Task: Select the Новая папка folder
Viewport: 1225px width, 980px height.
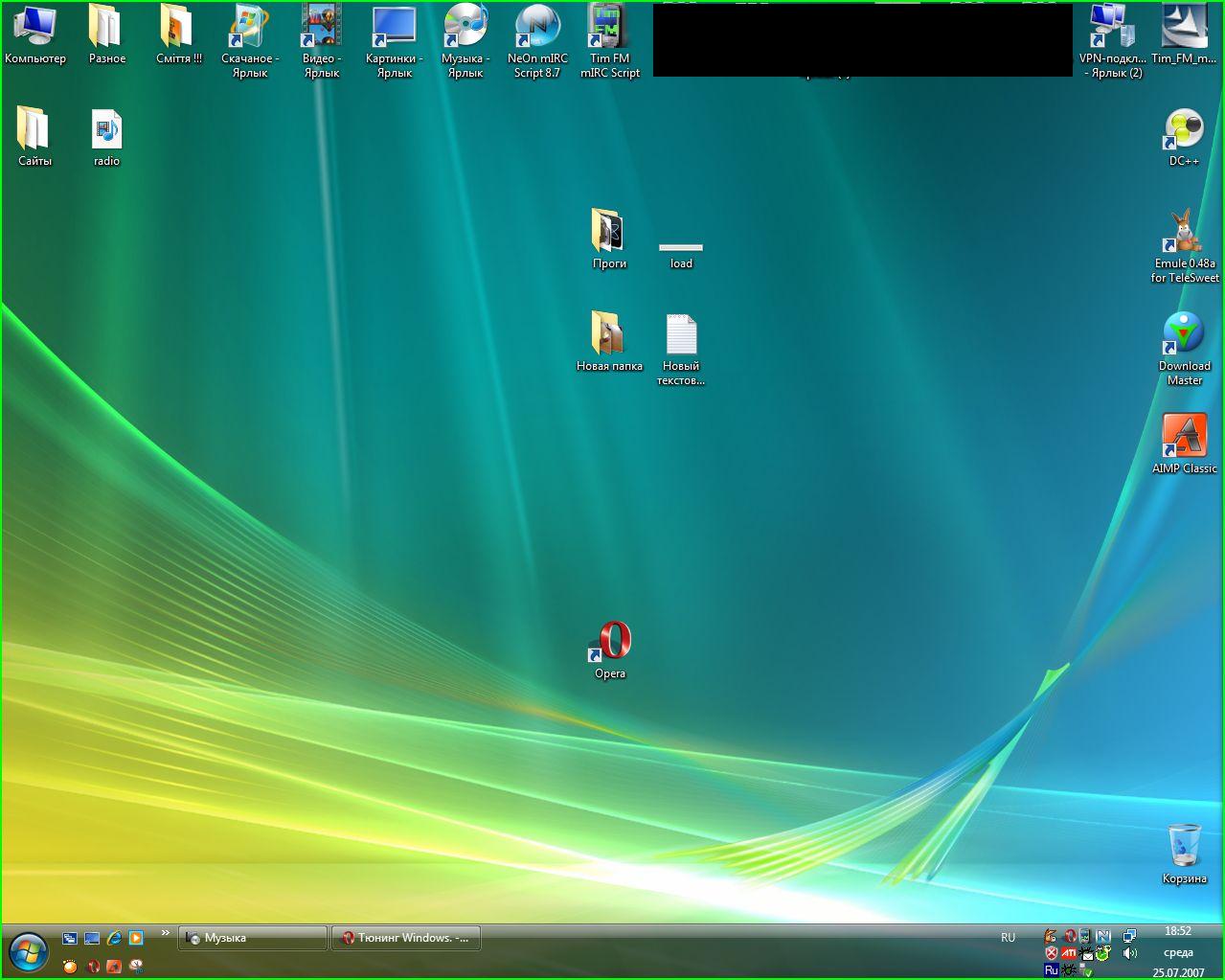Action: 609,334
